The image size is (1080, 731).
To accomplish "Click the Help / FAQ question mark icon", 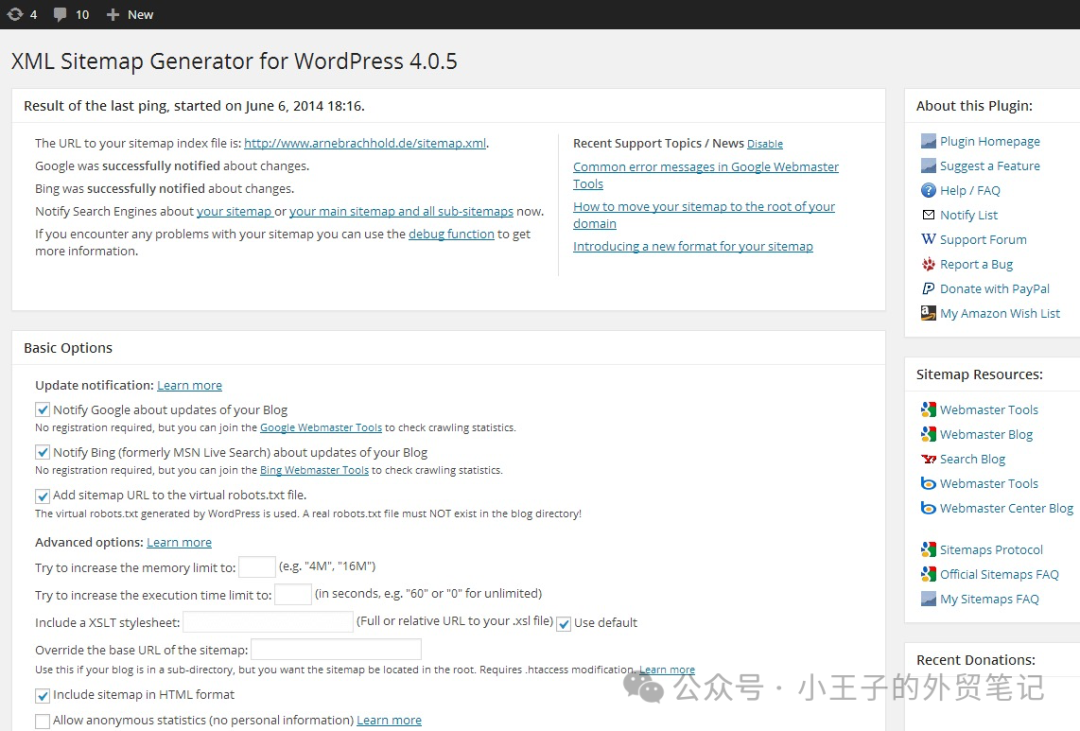I will click(928, 190).
